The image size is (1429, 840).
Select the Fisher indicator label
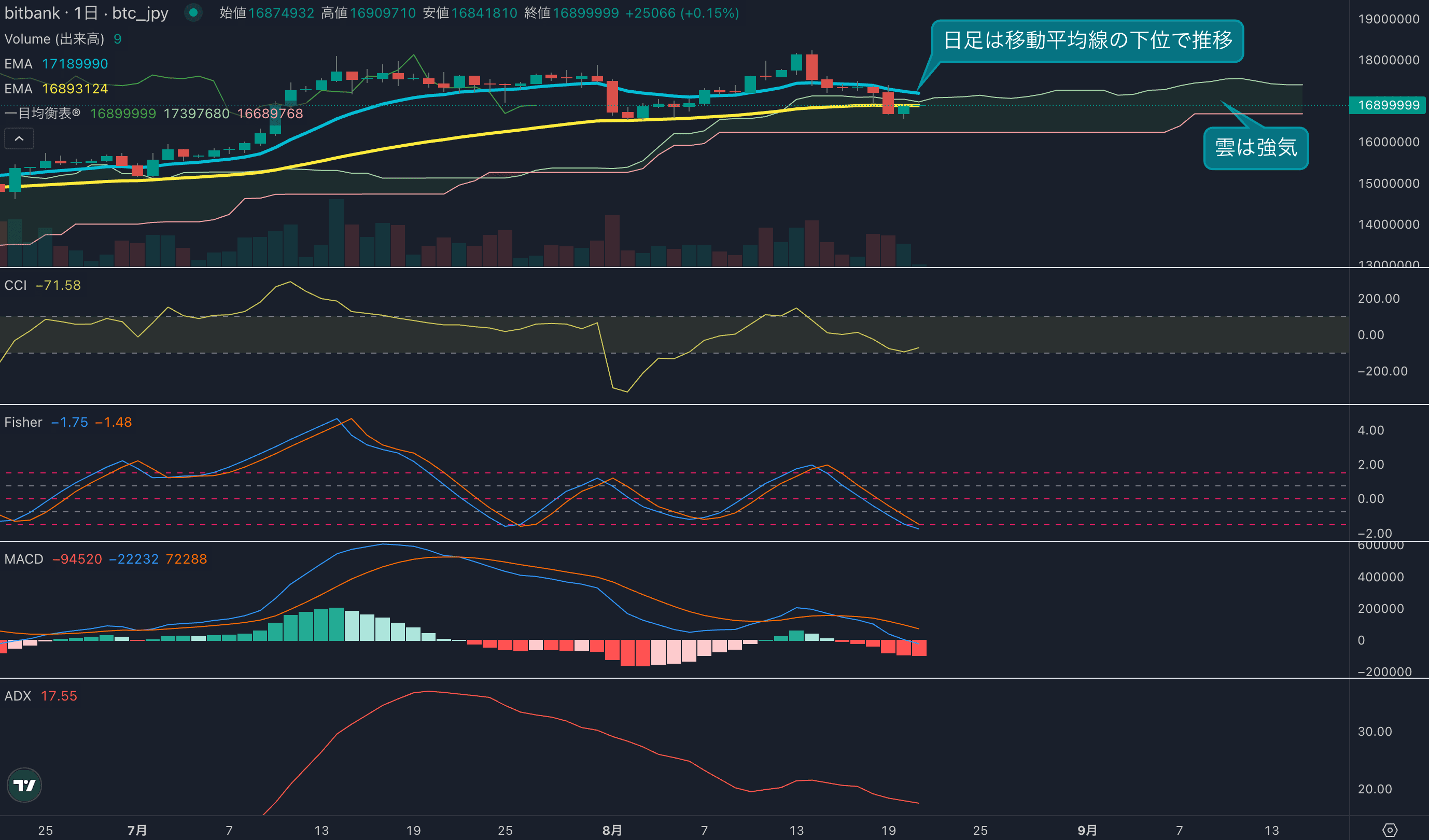[23, 422]
